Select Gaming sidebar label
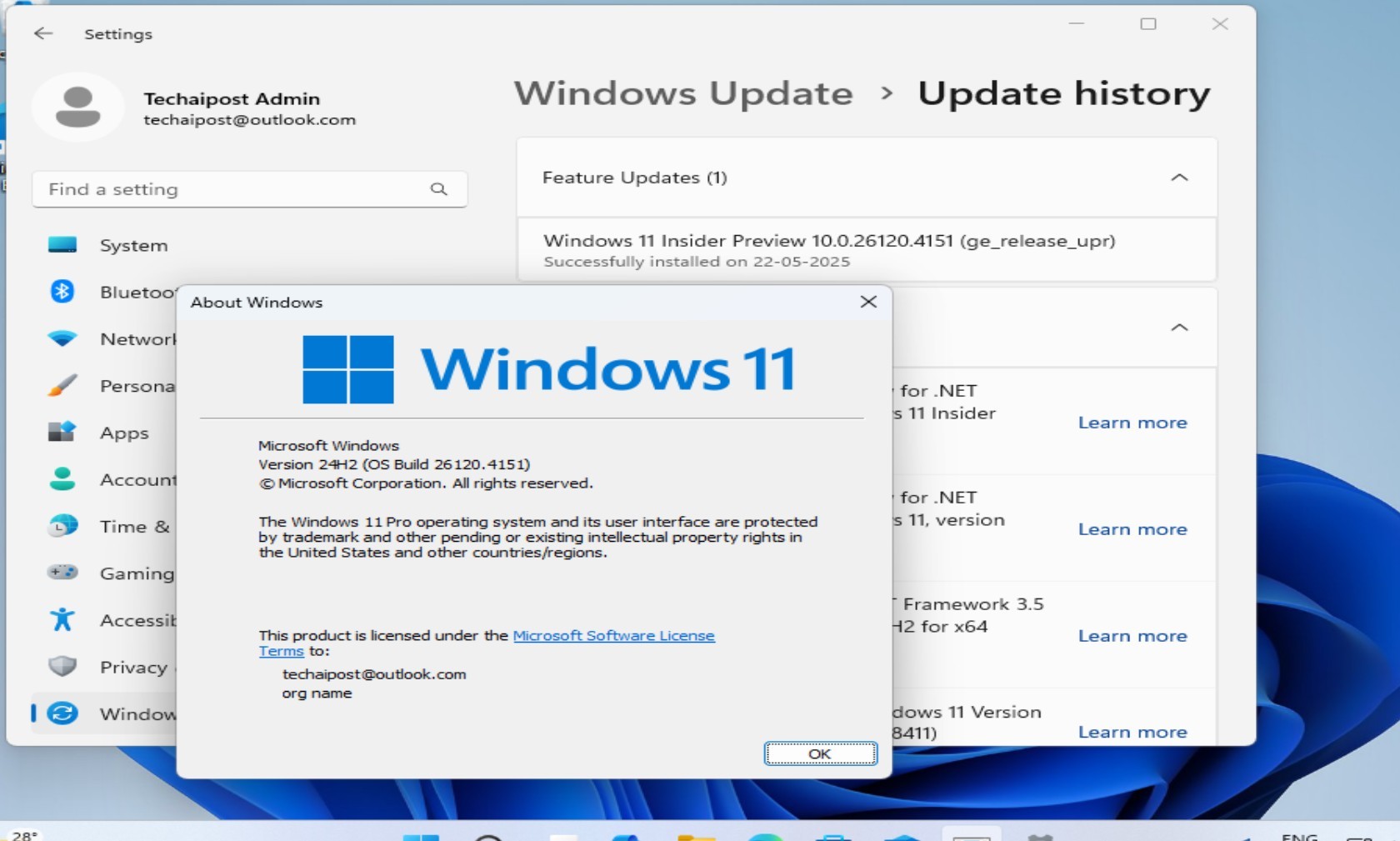 (137, 573)
